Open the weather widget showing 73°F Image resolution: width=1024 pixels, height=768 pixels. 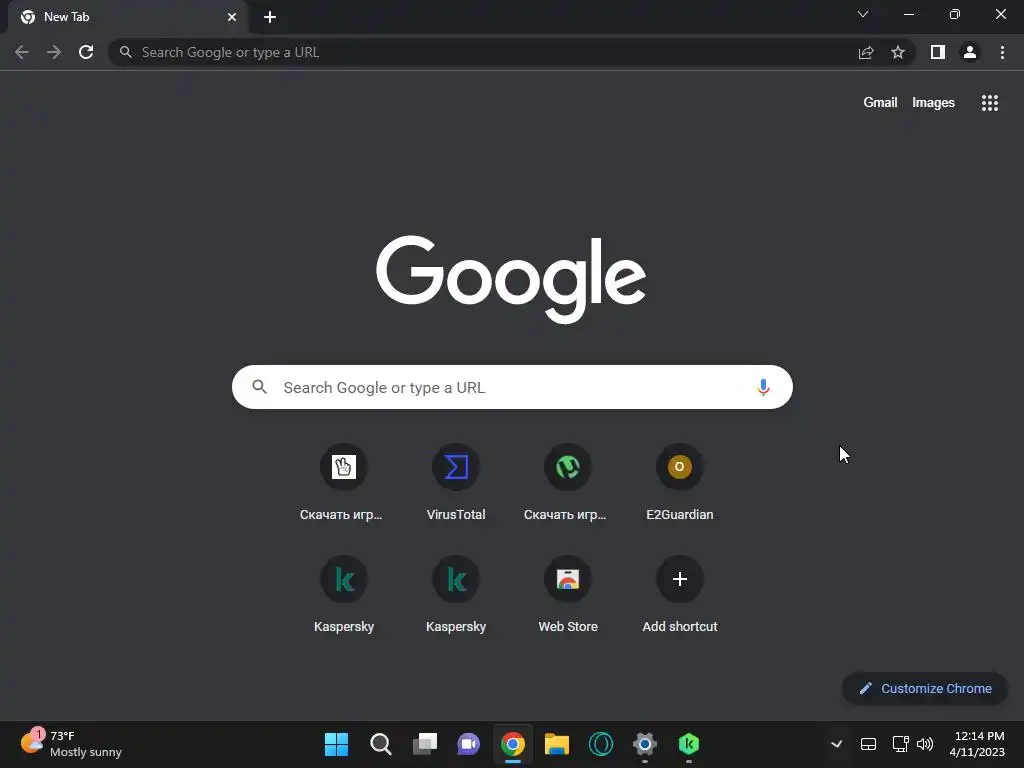coord(71,744)
